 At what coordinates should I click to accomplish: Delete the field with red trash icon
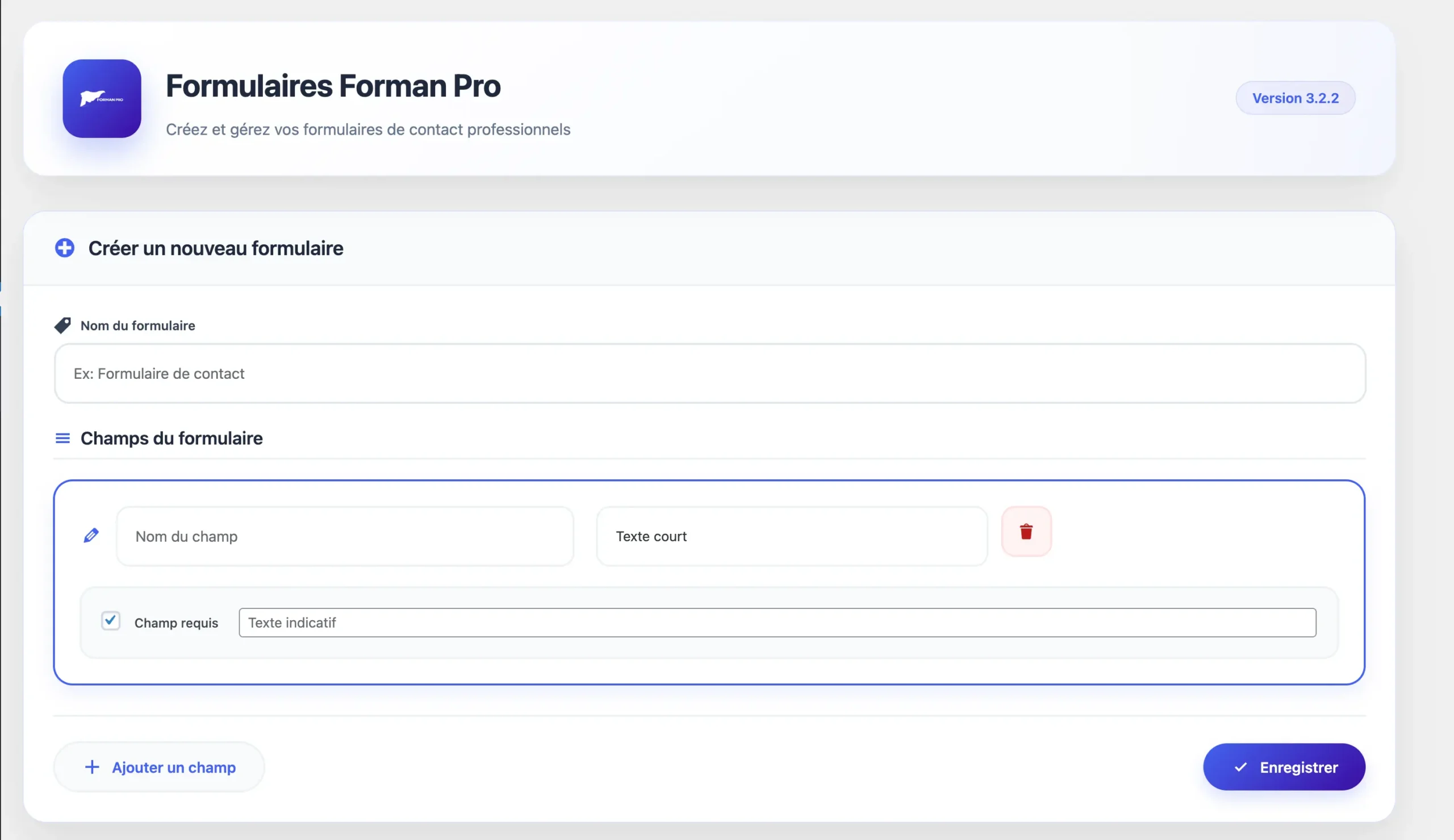[1026, 532]
